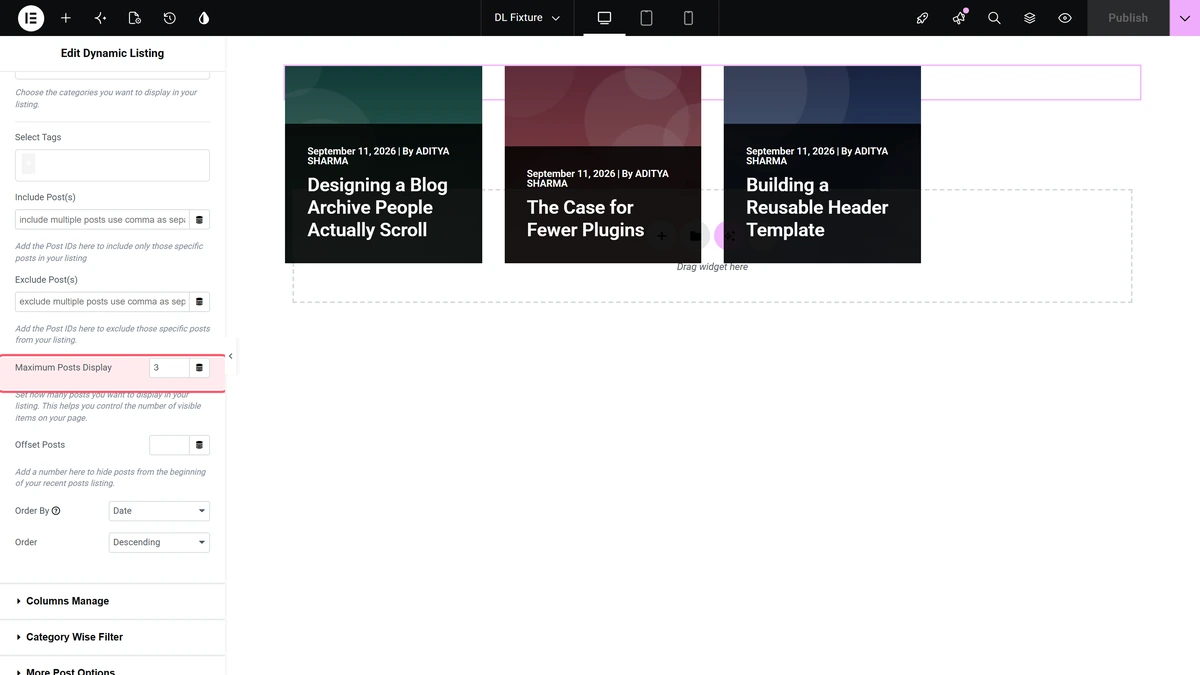Image resolution: width=1200 pixels, height=675 pixels.
Task: Switch to mobile preview mode
Action: click(x=688, y=18)
